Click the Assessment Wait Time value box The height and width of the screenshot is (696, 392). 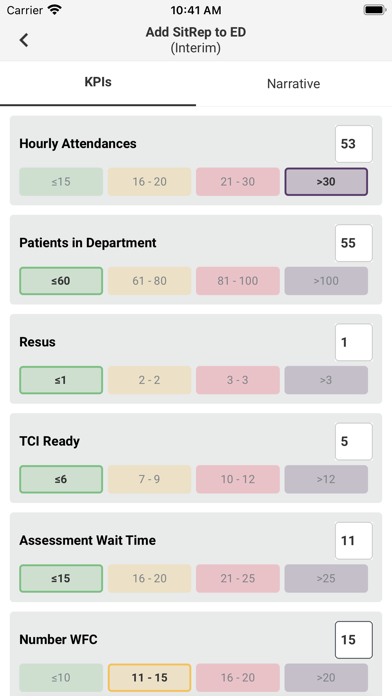pyautogui.click(x=353, y=541)
